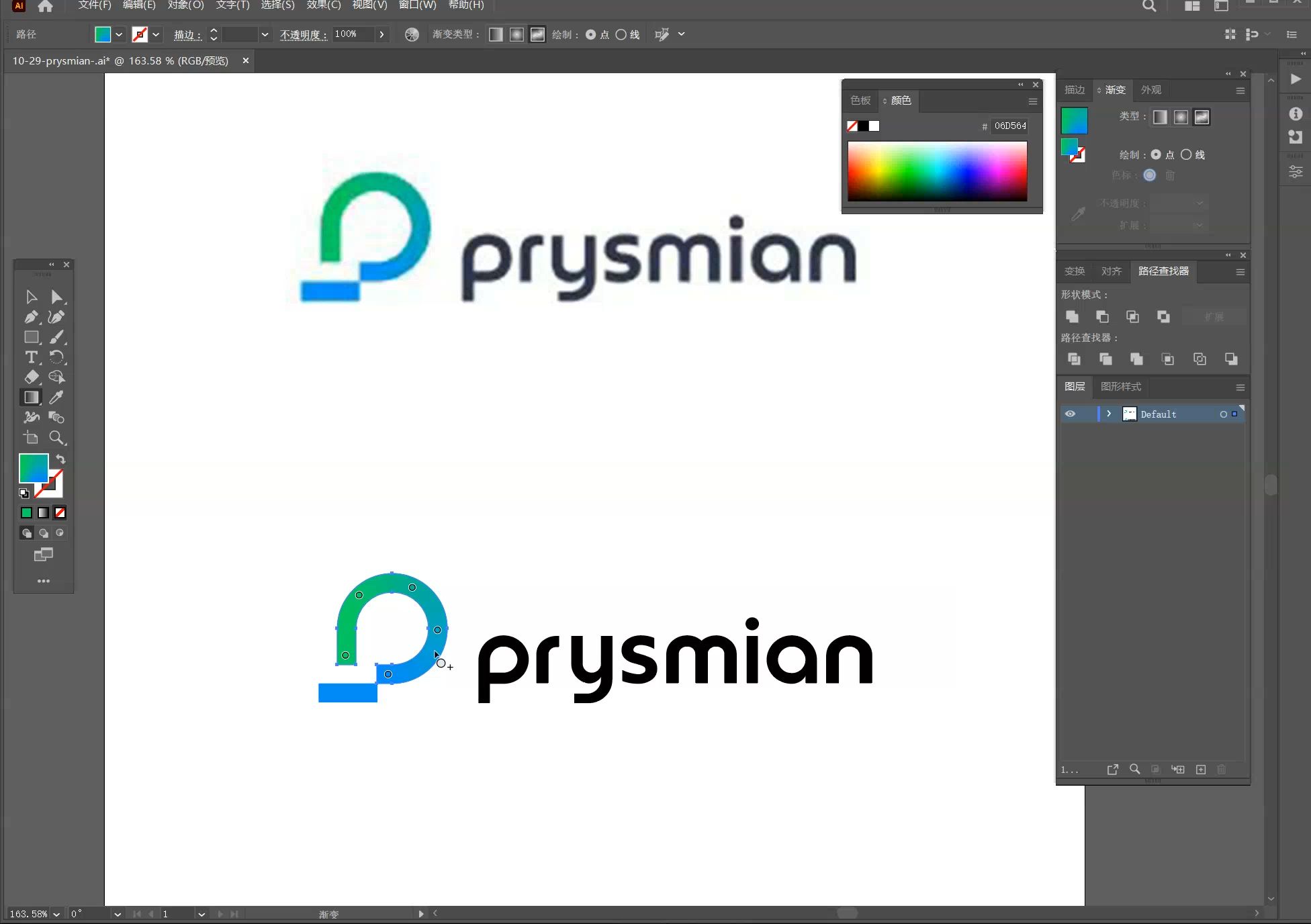Open fill color dropdown in control bar
Viewport: 1311px width, 924px height.
[x=119, y=34]
